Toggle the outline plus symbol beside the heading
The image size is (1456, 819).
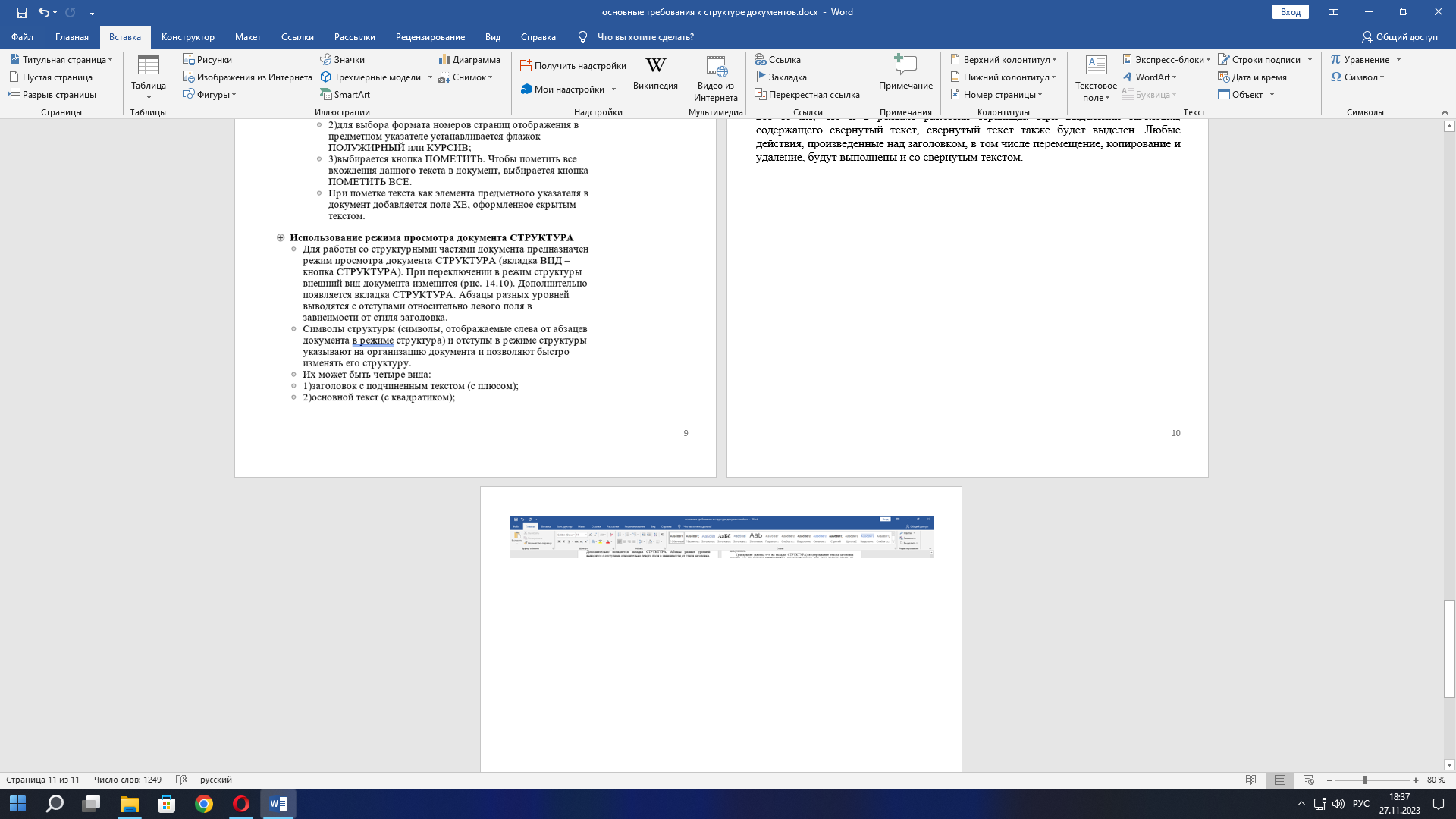point(281,238)
